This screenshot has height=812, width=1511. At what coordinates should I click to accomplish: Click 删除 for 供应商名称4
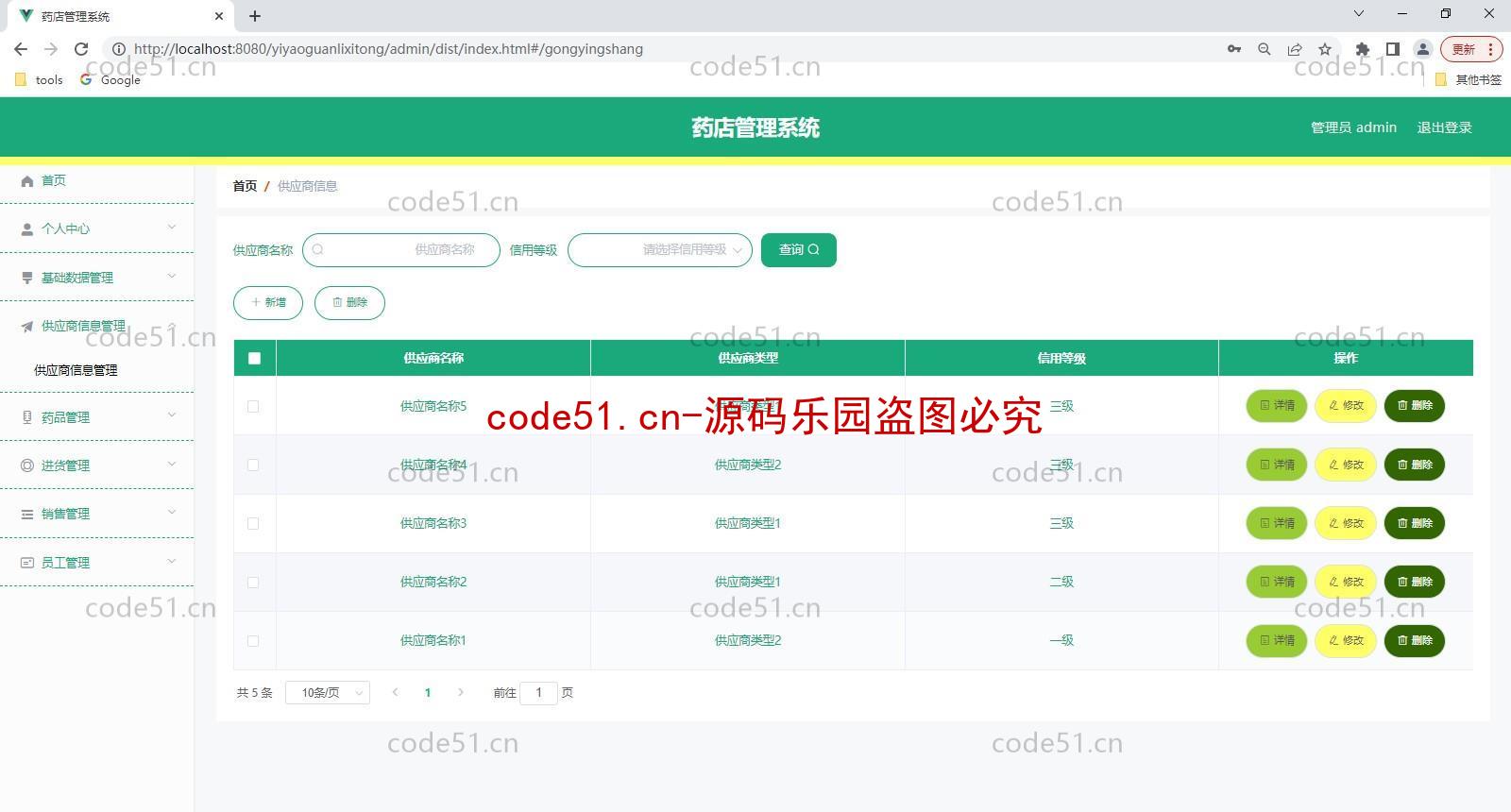1415,465
